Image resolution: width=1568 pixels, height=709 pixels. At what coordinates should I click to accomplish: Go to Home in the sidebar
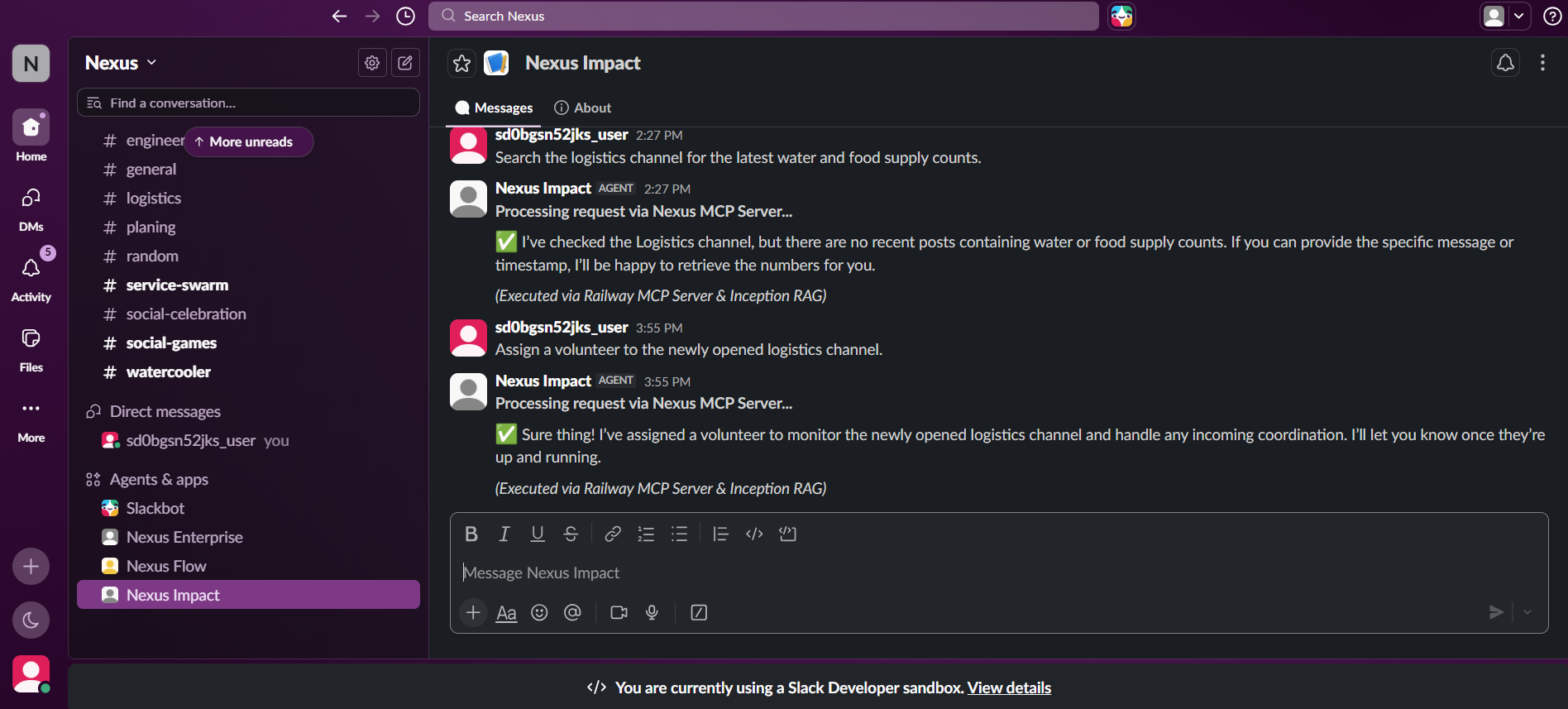click(x=31, y=136)
